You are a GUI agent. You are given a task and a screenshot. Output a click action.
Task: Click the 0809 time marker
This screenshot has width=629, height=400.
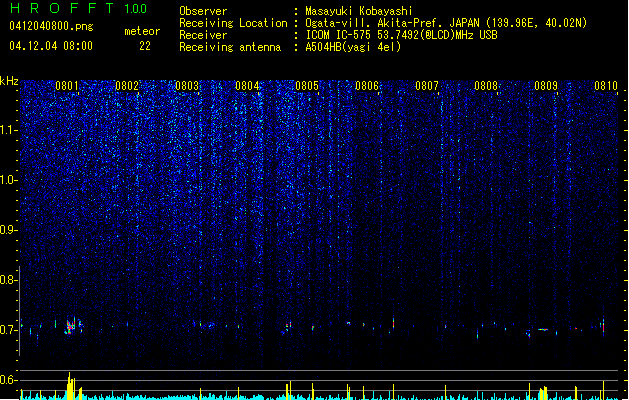[546, 86]
